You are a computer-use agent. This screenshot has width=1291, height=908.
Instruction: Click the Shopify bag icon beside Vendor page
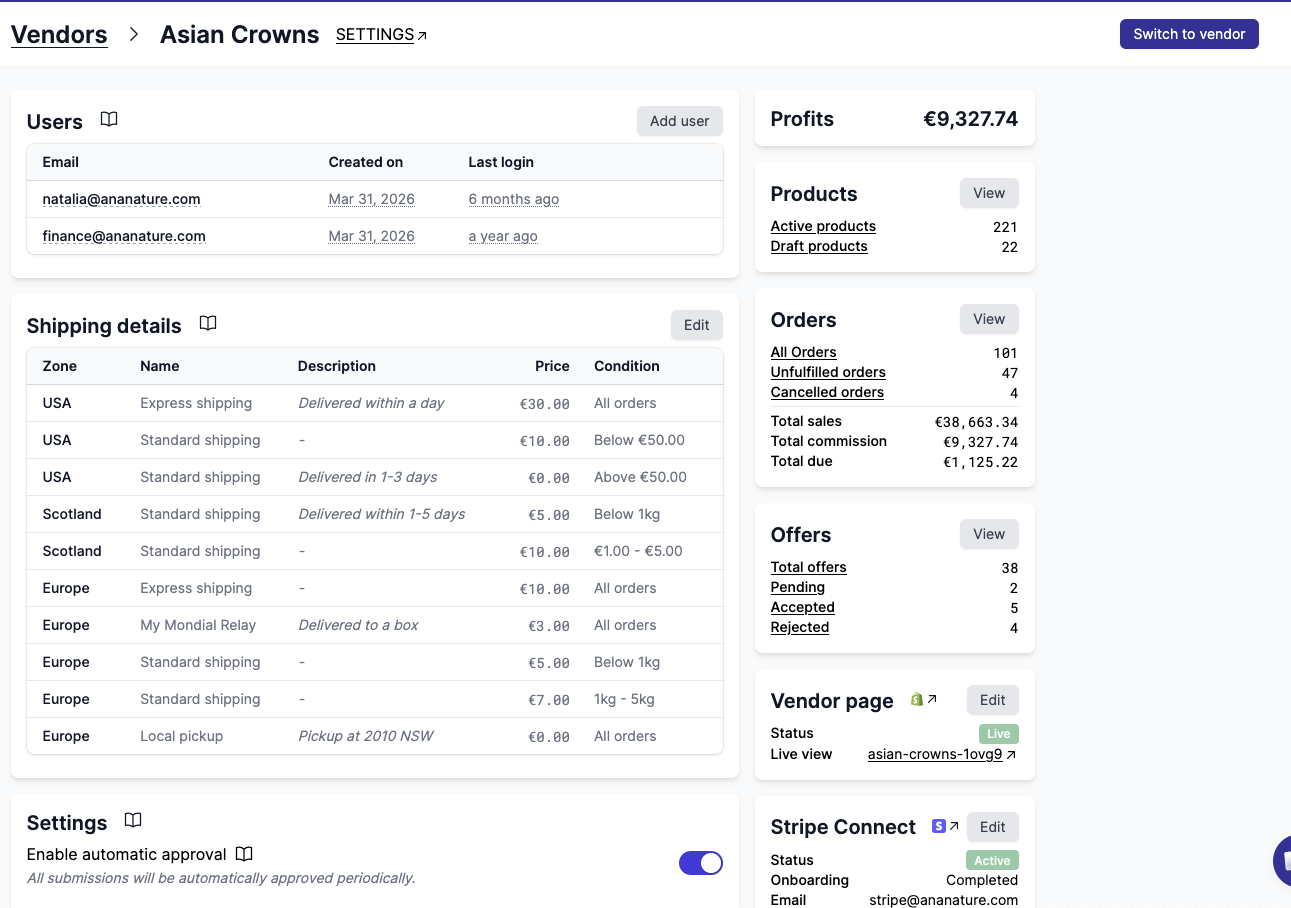918,699
